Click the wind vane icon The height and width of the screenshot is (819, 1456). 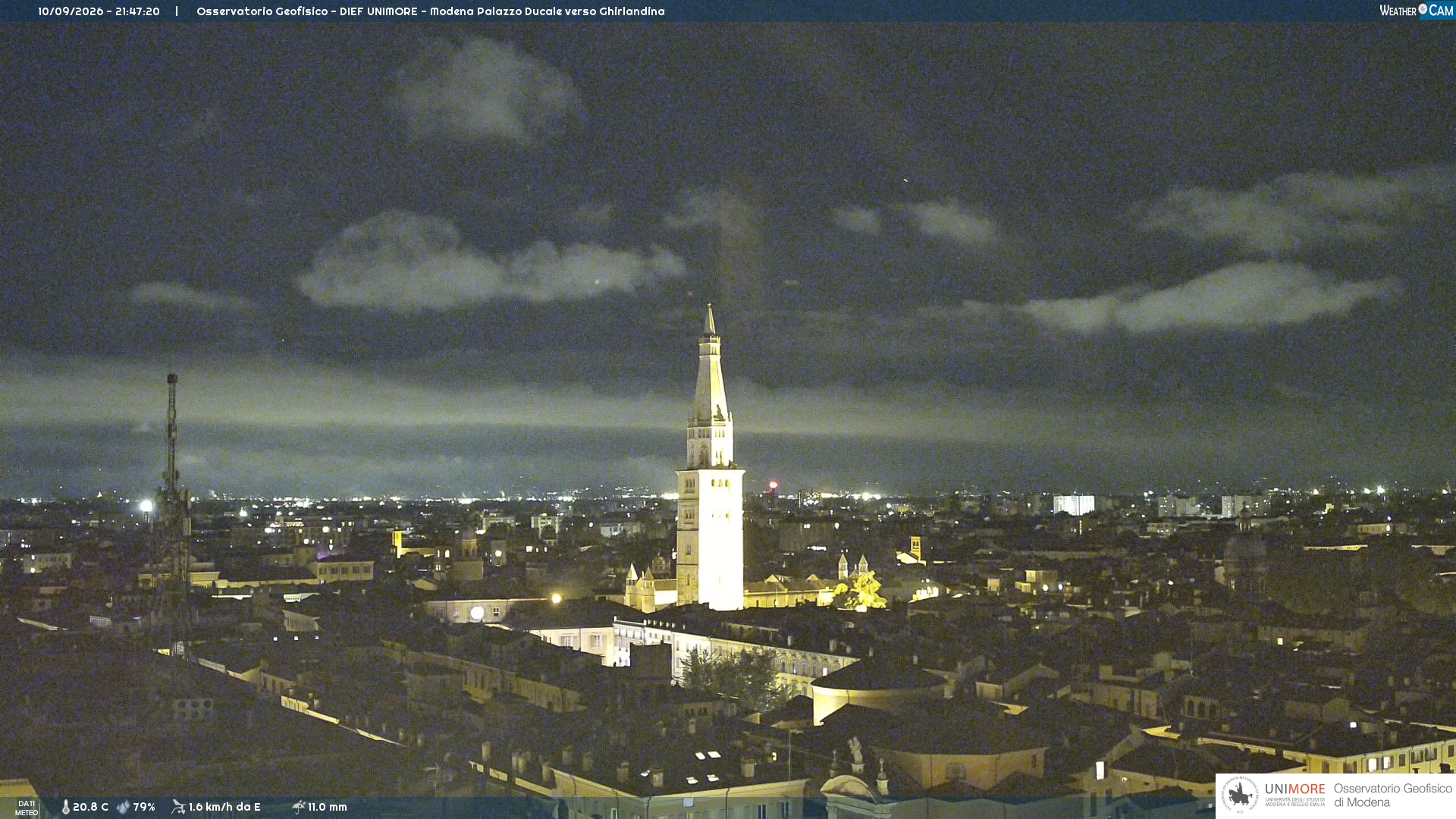coord(178,807)
